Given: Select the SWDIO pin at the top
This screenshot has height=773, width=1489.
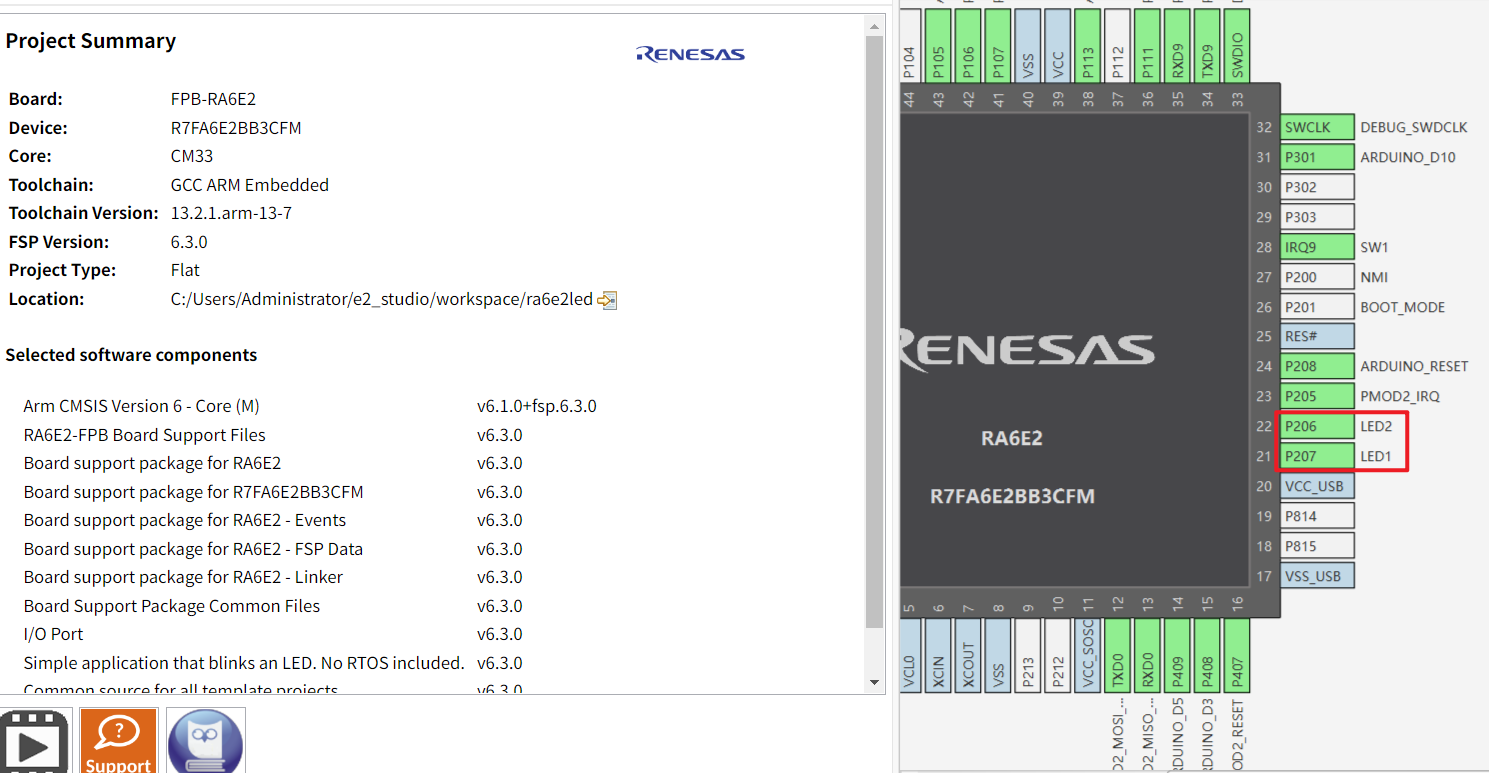Looking at the screenshot, I should tap(1238, 44).
